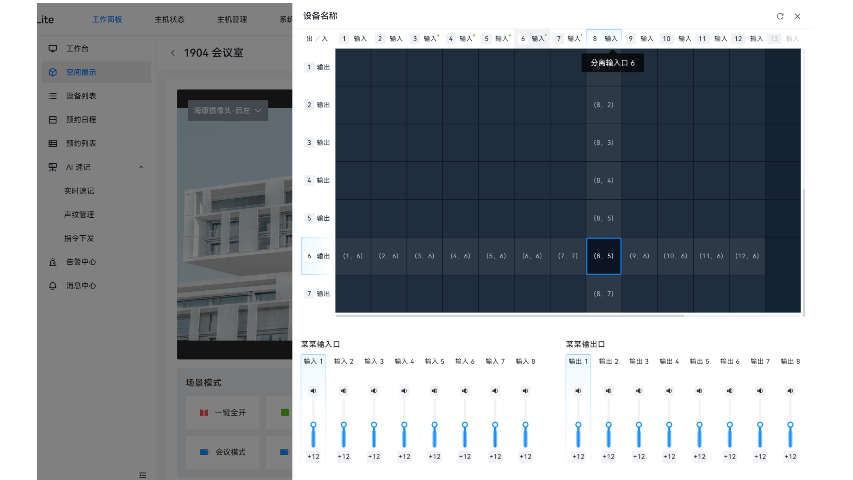Activate the 一键全开 scene mode button
Viewport: 853px width, 480px height.
tap(222, 413)
